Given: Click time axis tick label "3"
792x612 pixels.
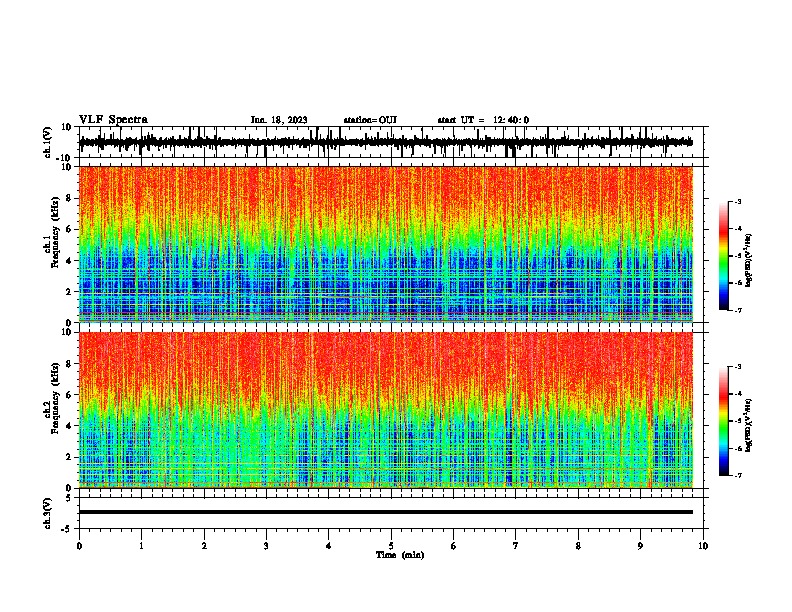Looking at the screenshot, I should click(x=266, y=546).
